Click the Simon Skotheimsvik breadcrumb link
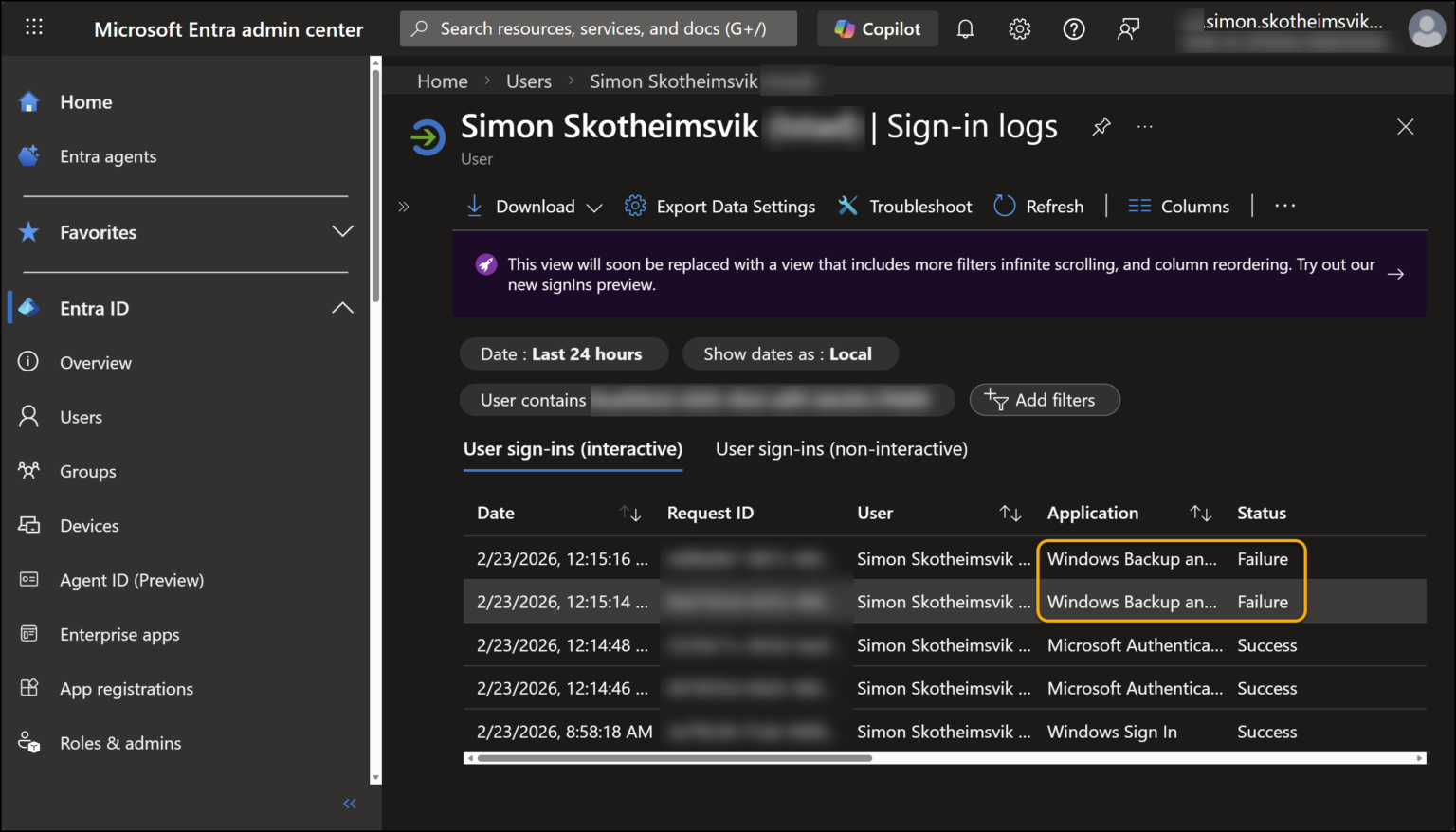 pyautogui.click(x=674, y=81)
